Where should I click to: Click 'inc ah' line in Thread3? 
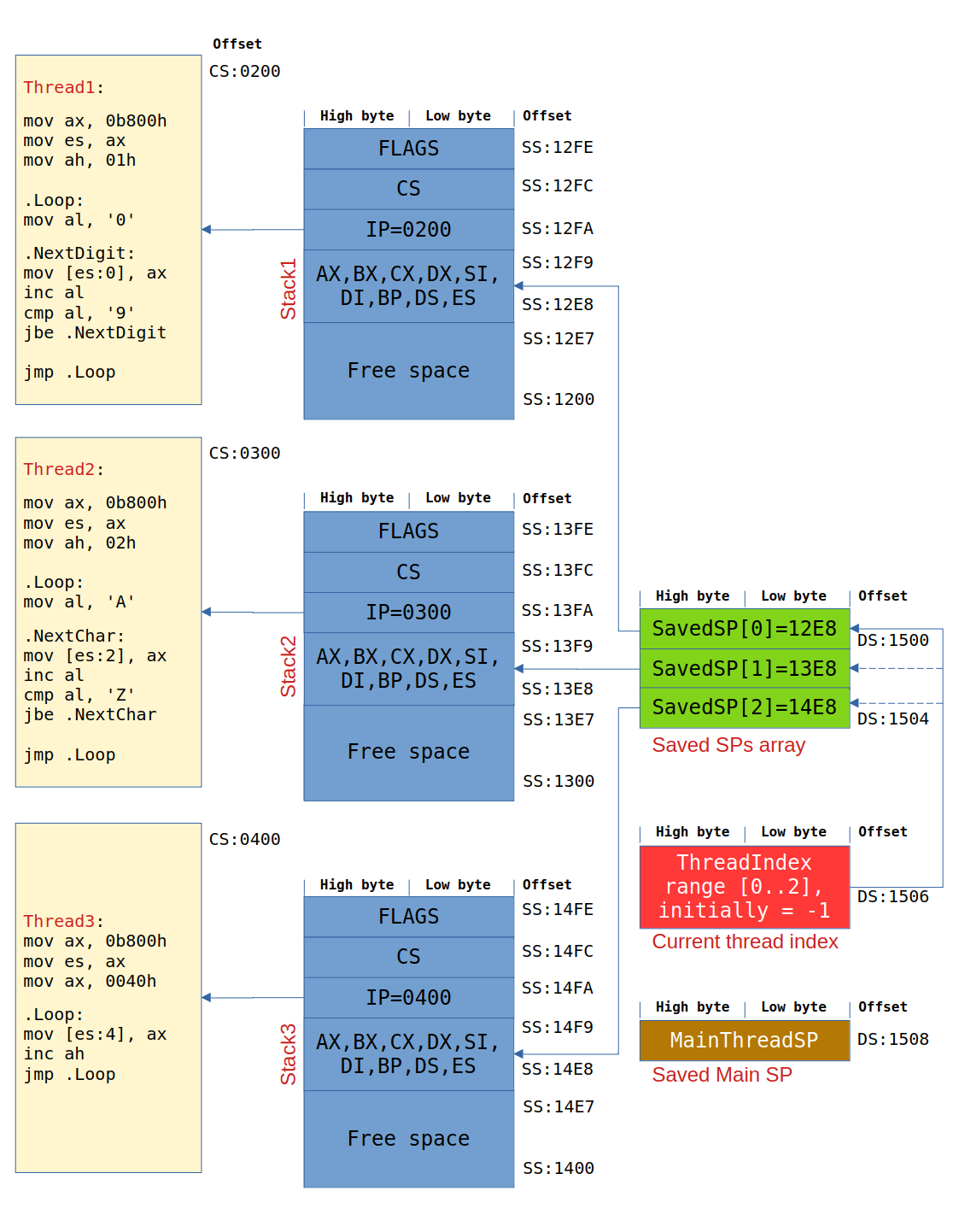(54, 1054)
